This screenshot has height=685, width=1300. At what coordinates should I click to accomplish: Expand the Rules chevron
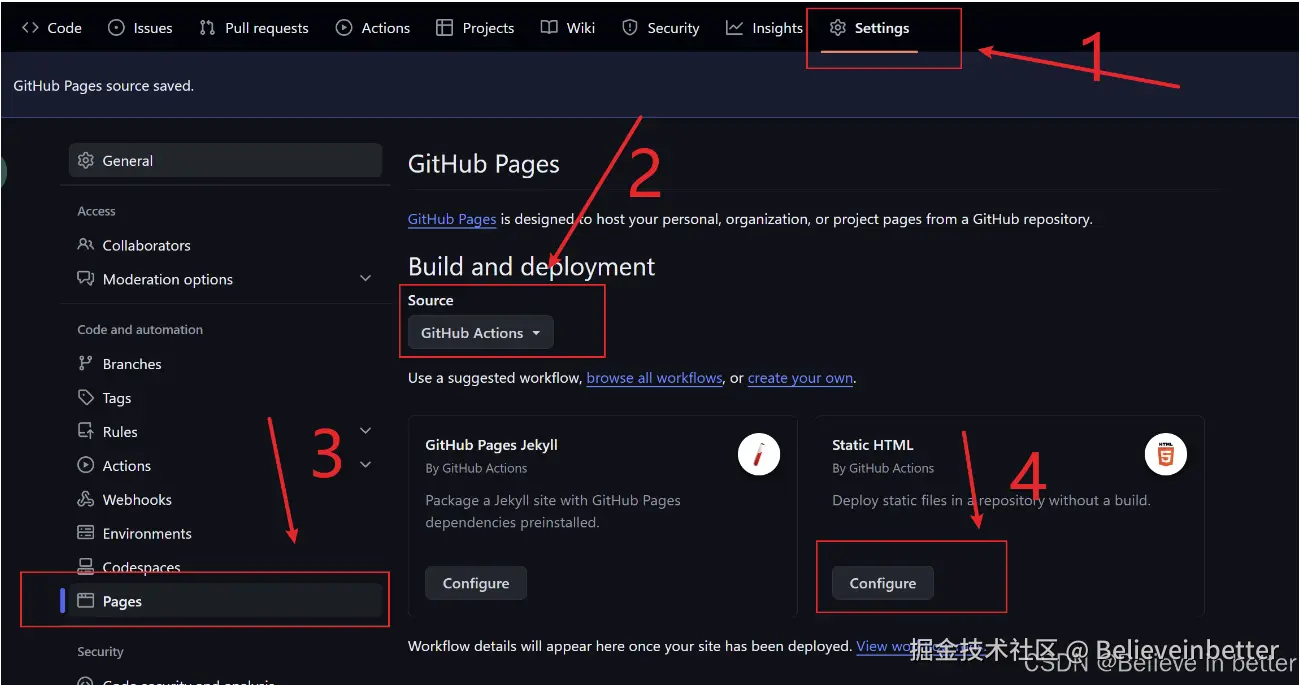[365, 431]
